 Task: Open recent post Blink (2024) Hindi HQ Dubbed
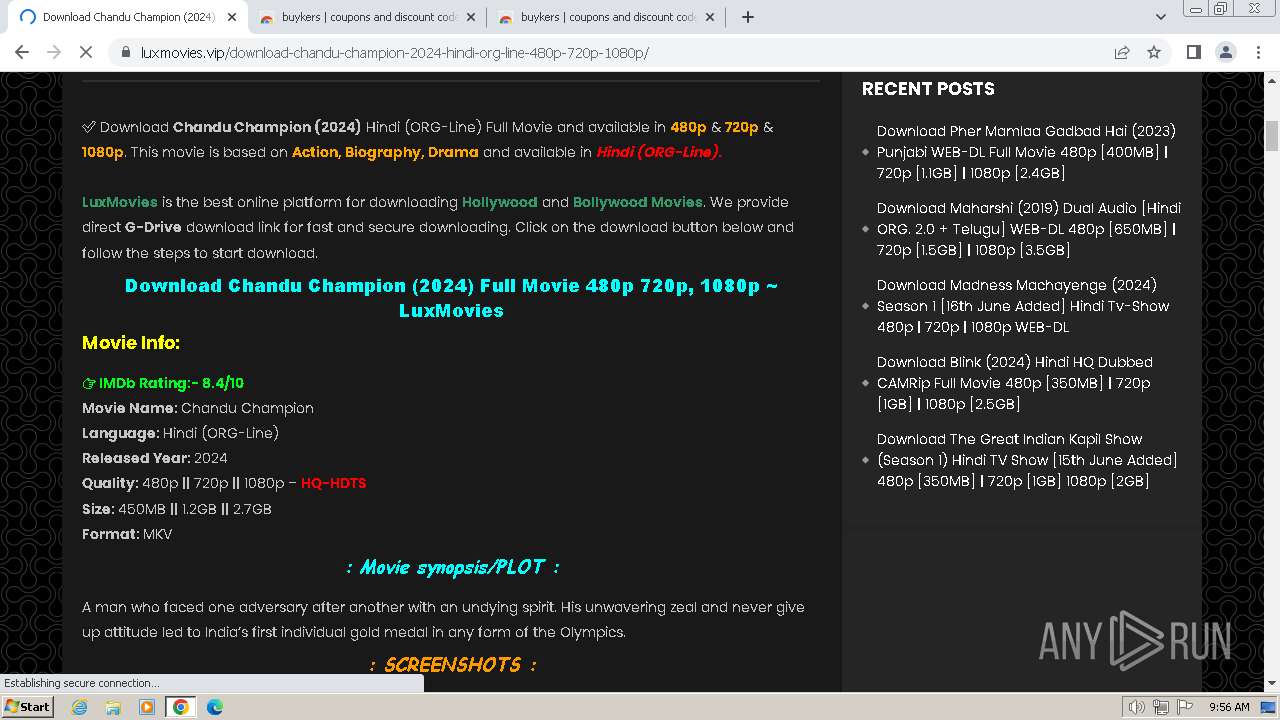click(1015, 383)
